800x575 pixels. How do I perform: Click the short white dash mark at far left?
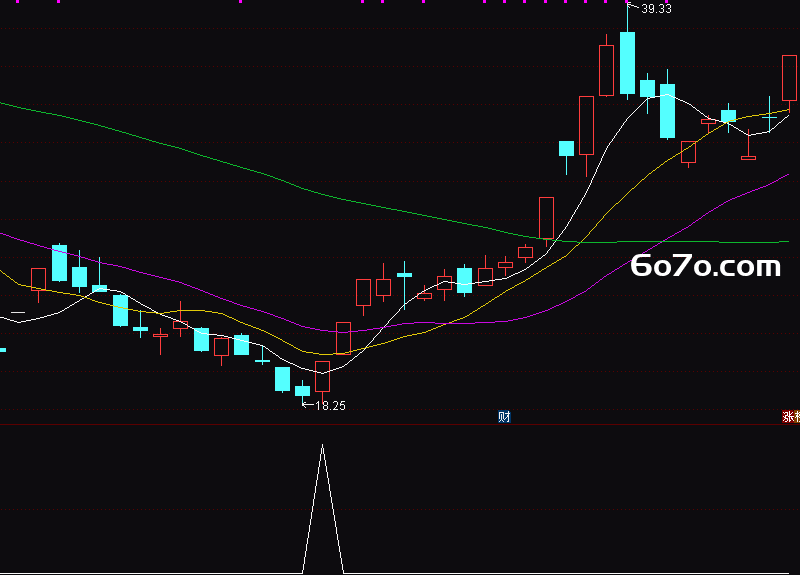18,312
